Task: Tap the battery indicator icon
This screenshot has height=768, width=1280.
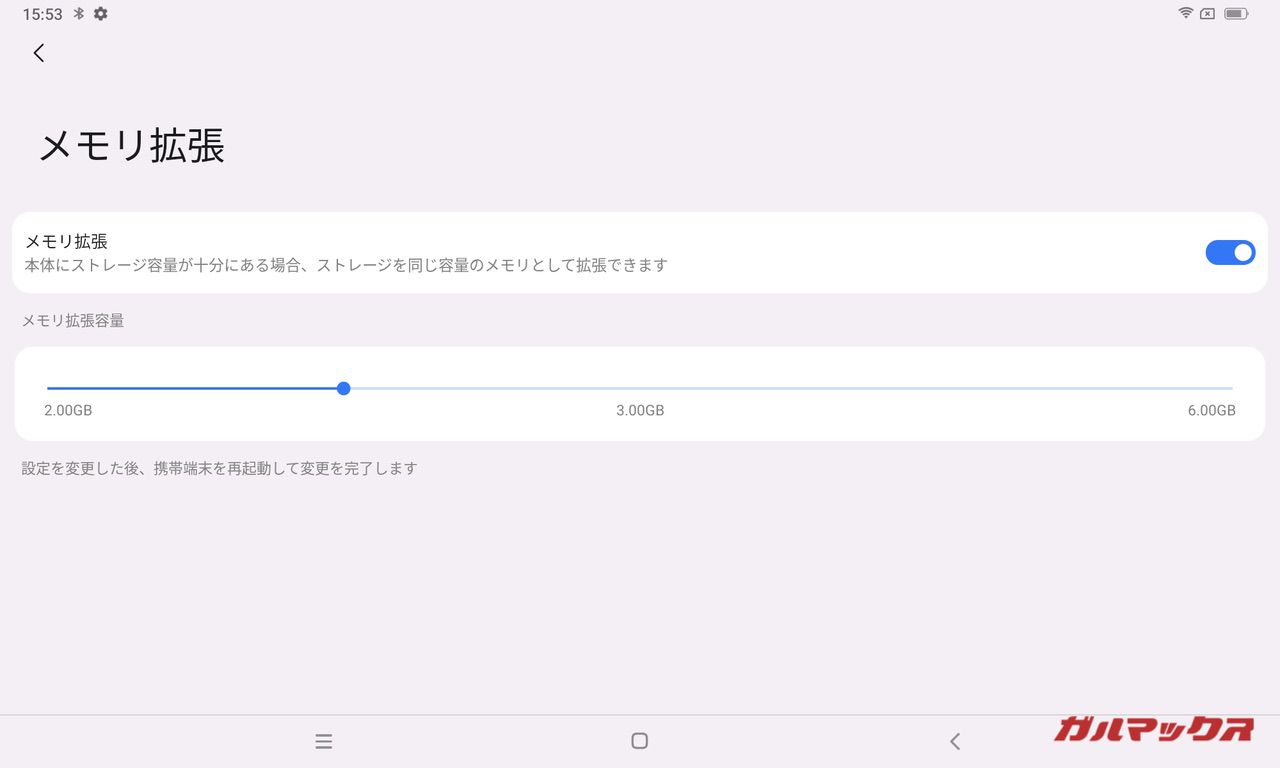Action: click(1236, 14)
